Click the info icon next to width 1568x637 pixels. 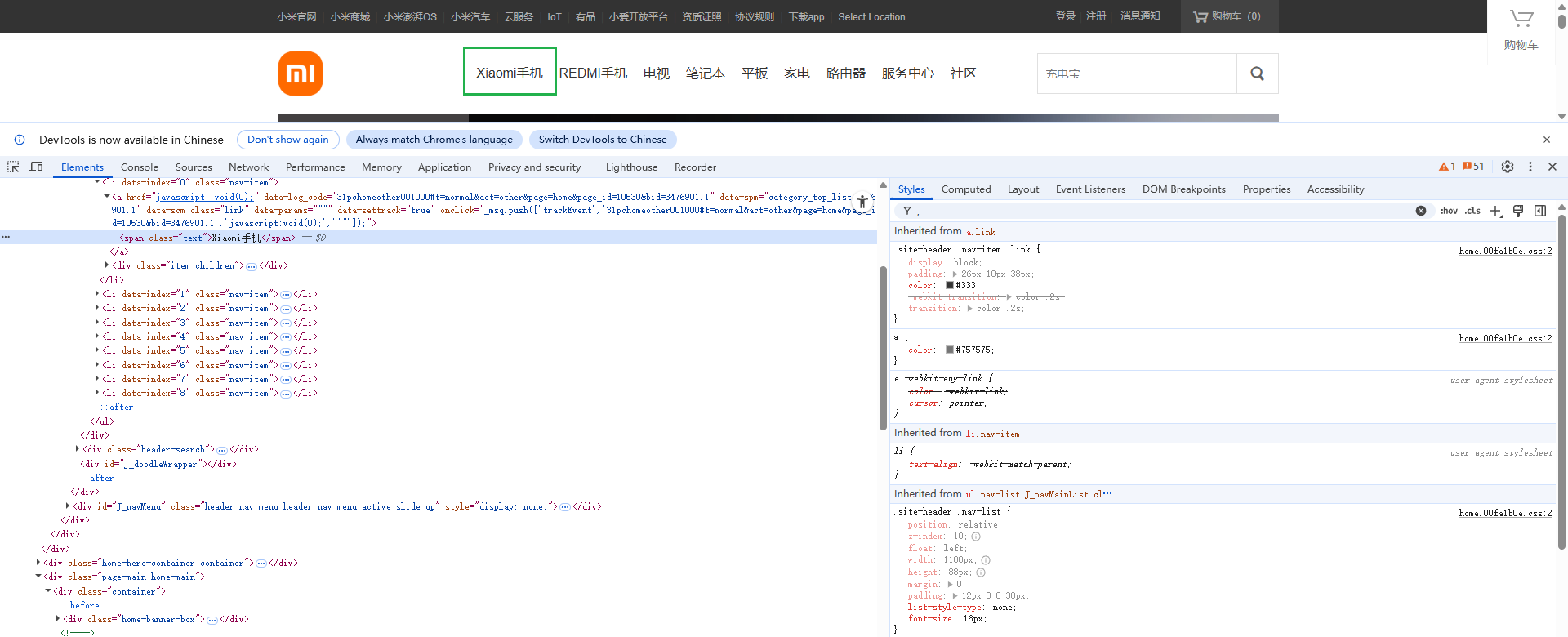[x=986, y=560]
